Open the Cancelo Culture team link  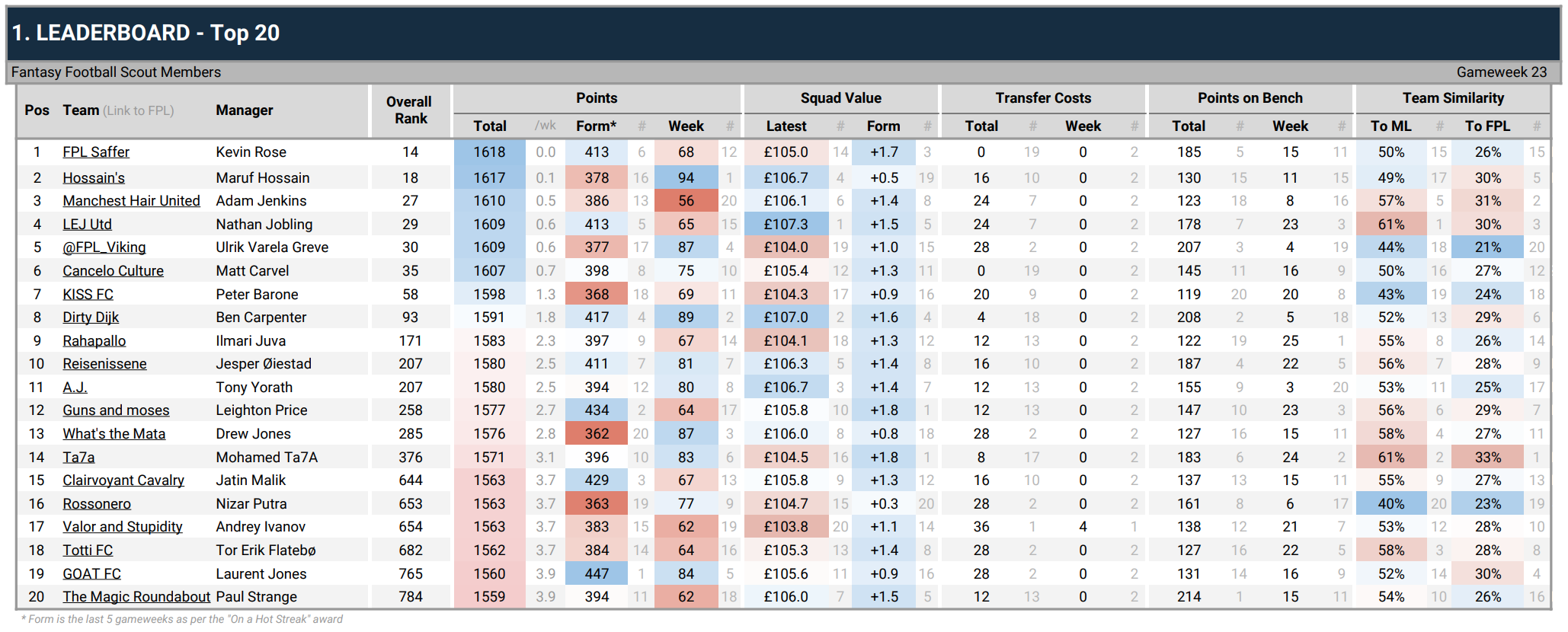113,271
